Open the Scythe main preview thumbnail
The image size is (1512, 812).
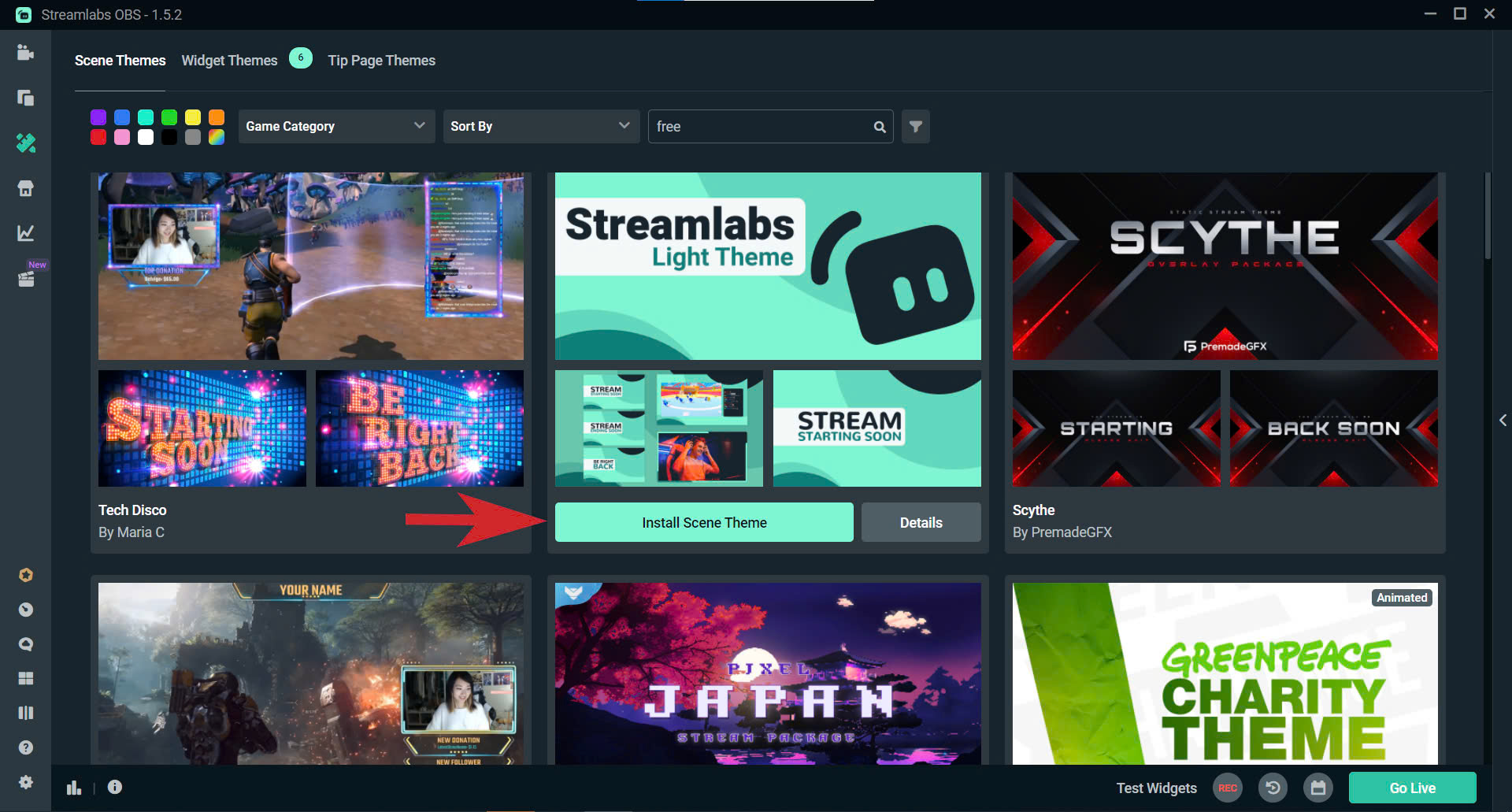pos(1225,266)
